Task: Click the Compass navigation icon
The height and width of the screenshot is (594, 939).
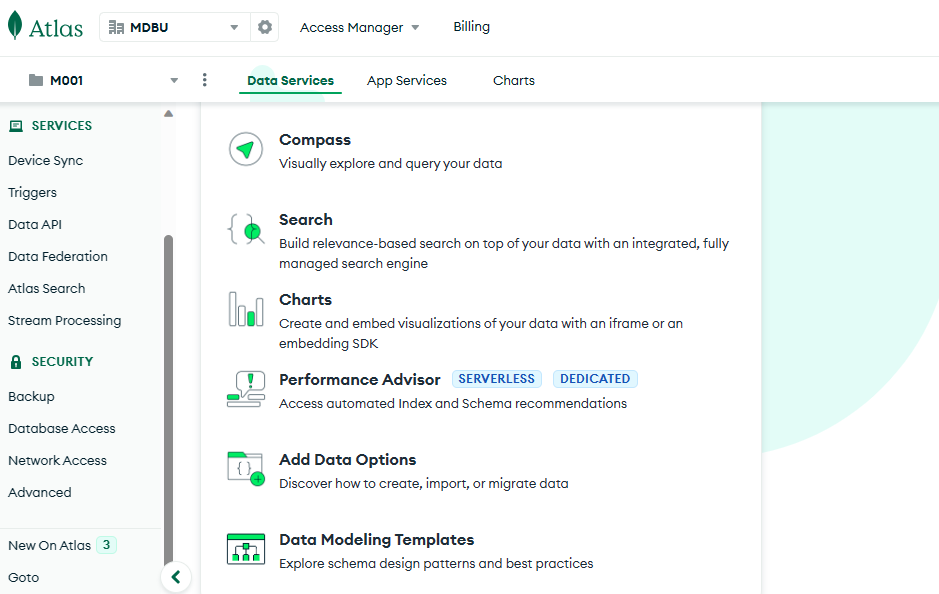Action: [x=245, y=150]
